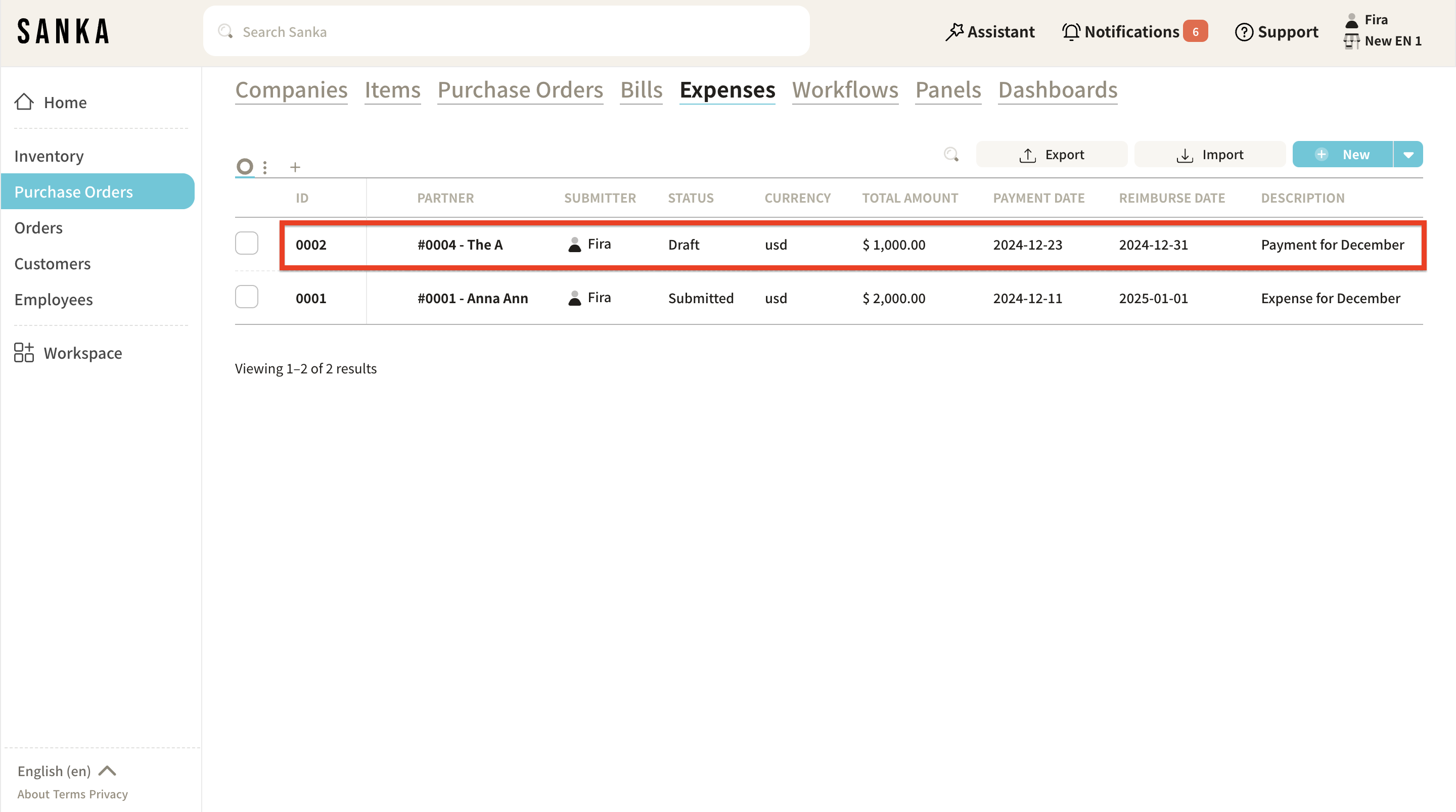Open the Assistant wand icon
1456x812 pixels.
[954, 32]
